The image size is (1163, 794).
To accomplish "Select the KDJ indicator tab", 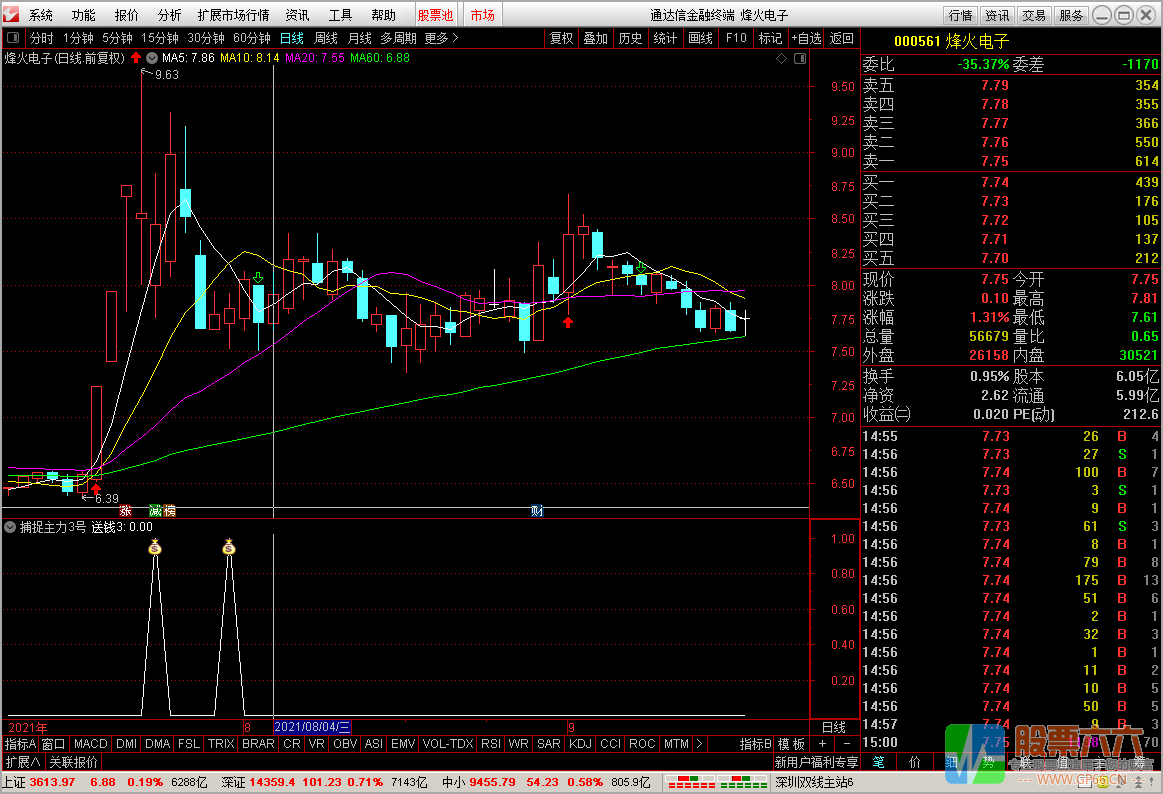I will click(x=580, y=744).
